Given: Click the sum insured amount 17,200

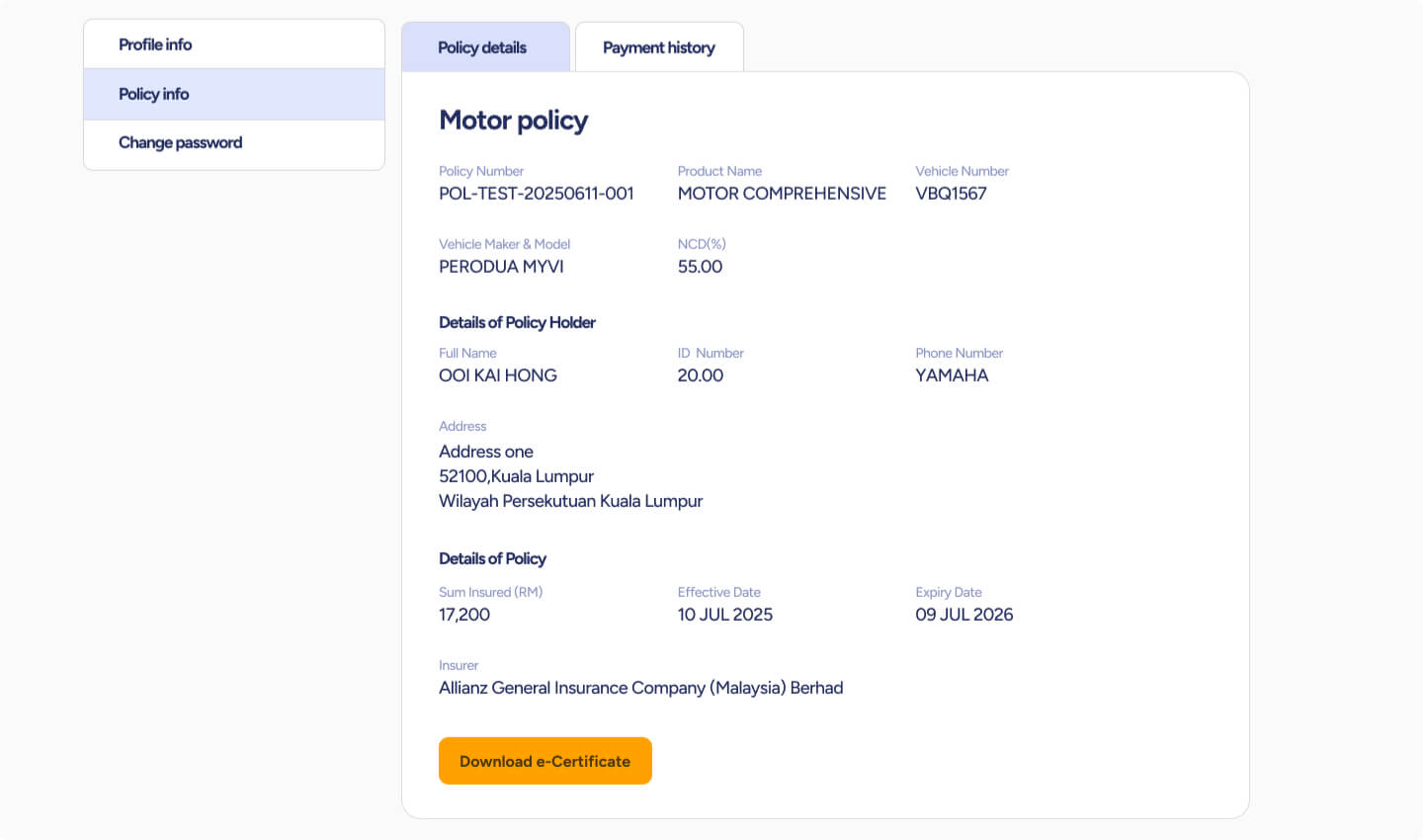Looking at the screenshot, I should point(464,615).
